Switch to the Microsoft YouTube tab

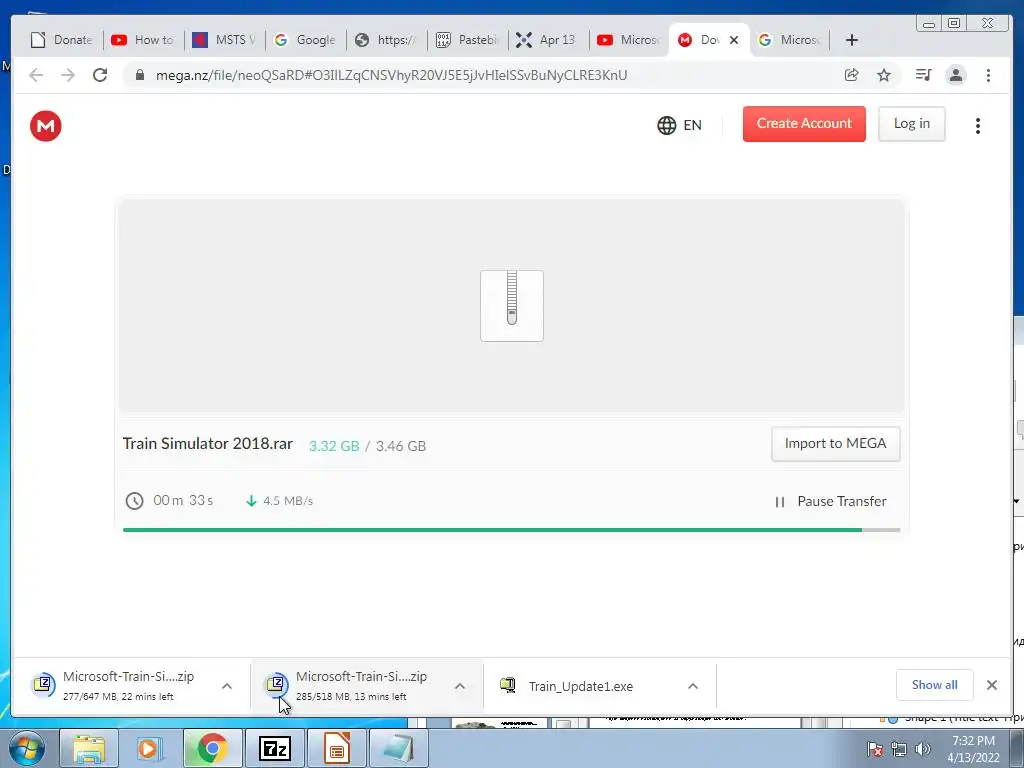[x=630, y=40]
